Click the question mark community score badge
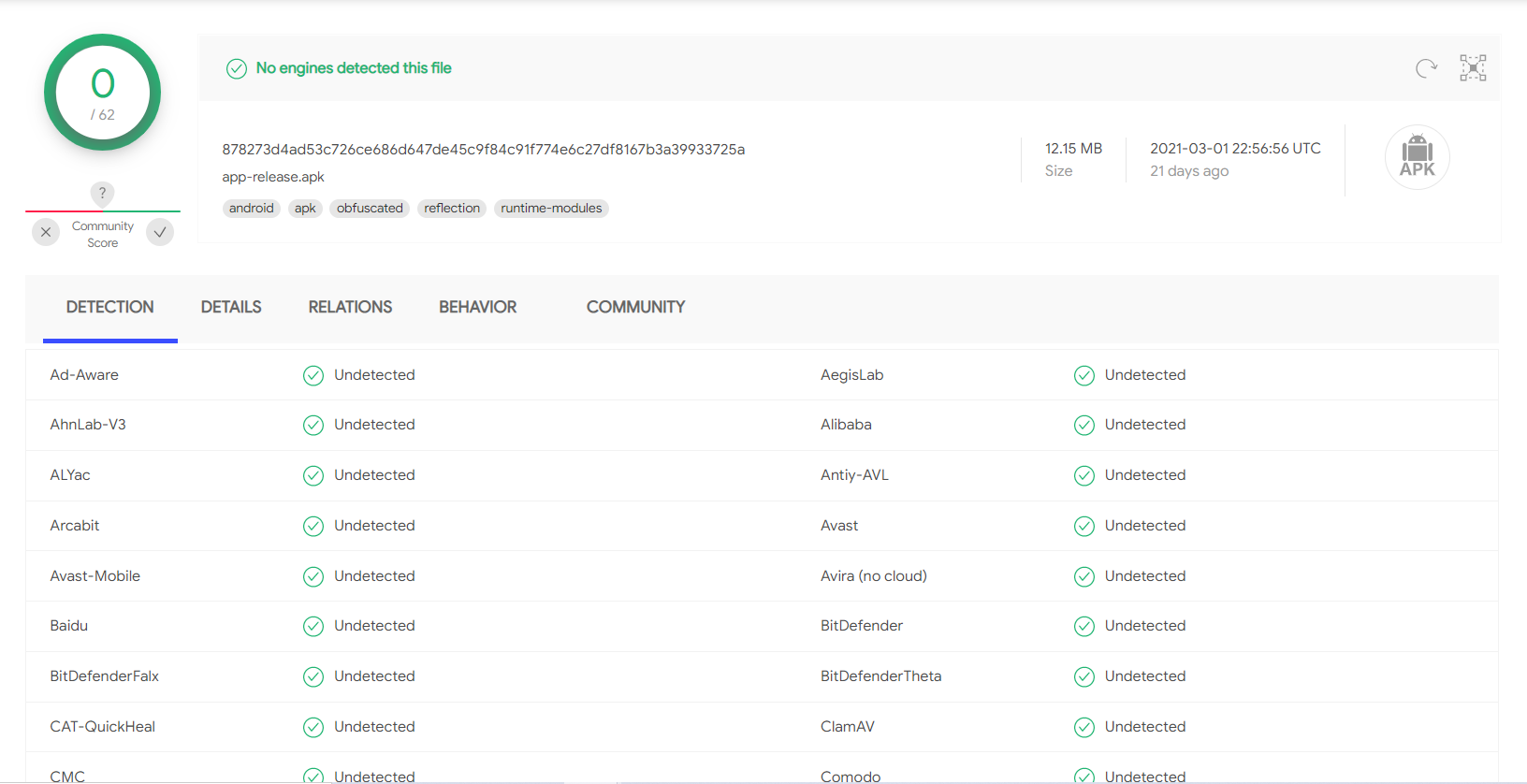The image size is (1527, 784). pyautogui.click(x=102, y=193)
